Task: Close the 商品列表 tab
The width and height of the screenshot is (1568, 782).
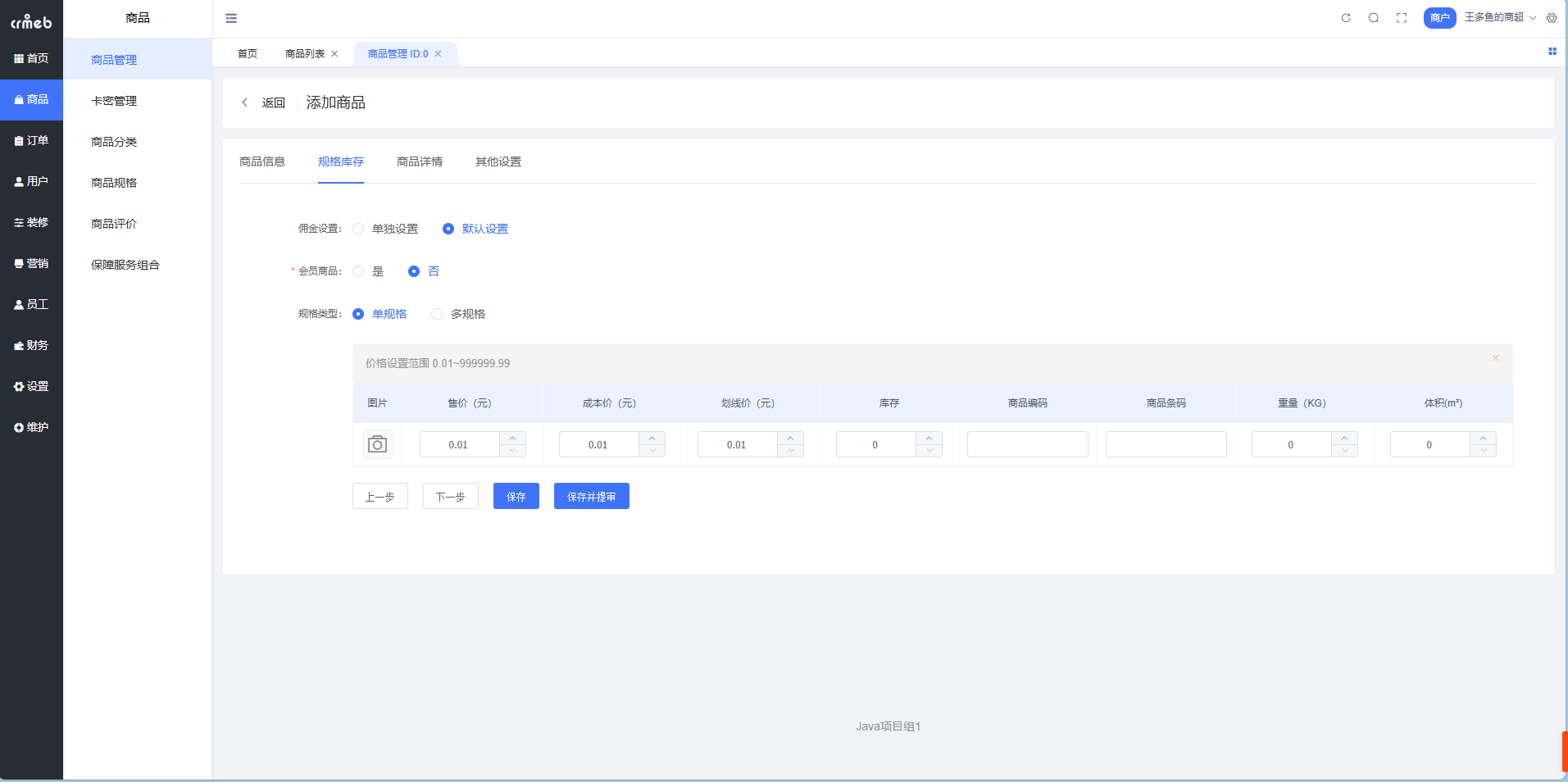Action: click(x=334, y=54)
